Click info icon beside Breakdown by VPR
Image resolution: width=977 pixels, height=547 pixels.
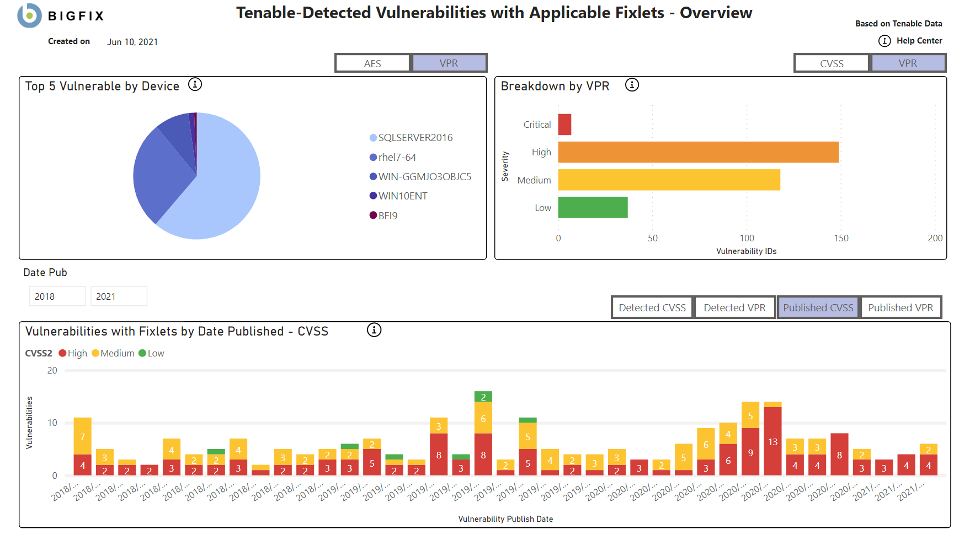click(x=631, y=85)
